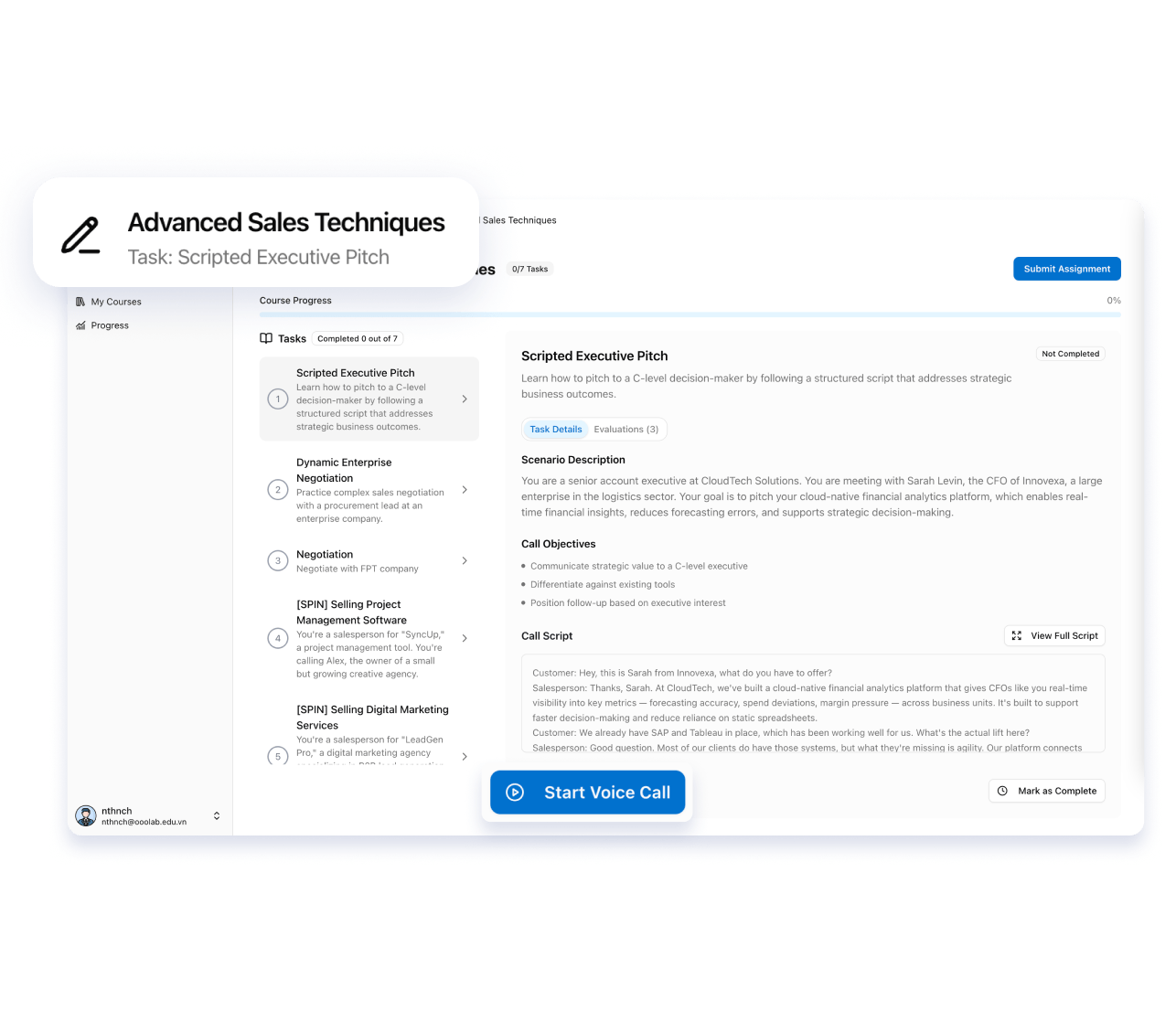The height and width of the screenshot is (1011, 1176).
Task: Select the step 3 circle for Negotiation
Action: click(x=278, y=561)
